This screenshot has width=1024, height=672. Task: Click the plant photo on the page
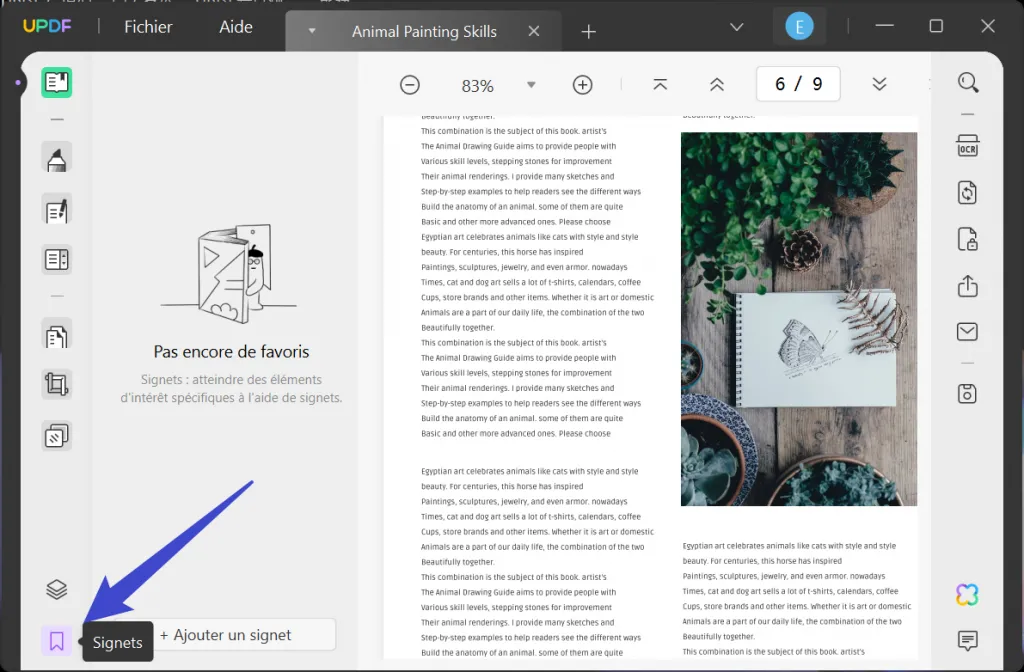pos(799,319)
